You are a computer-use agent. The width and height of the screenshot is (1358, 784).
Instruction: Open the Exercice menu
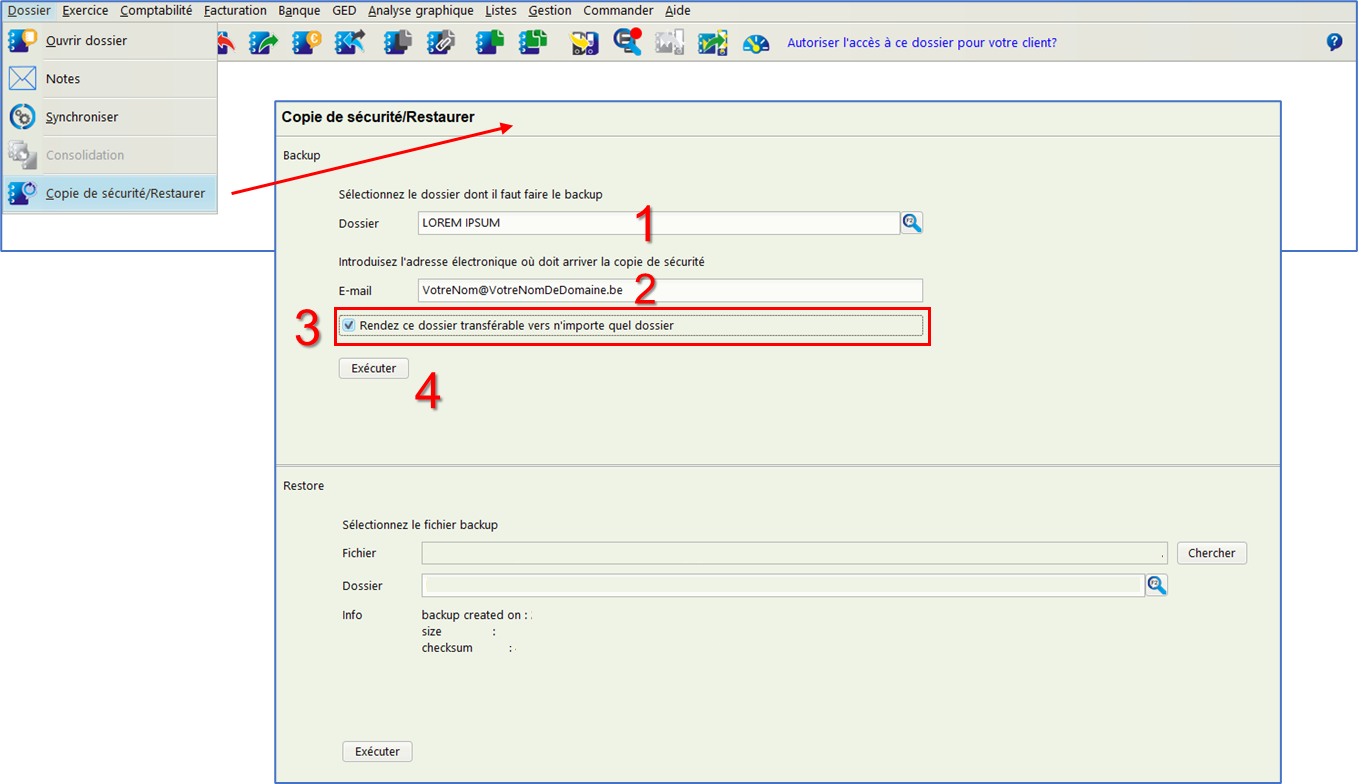85,11
